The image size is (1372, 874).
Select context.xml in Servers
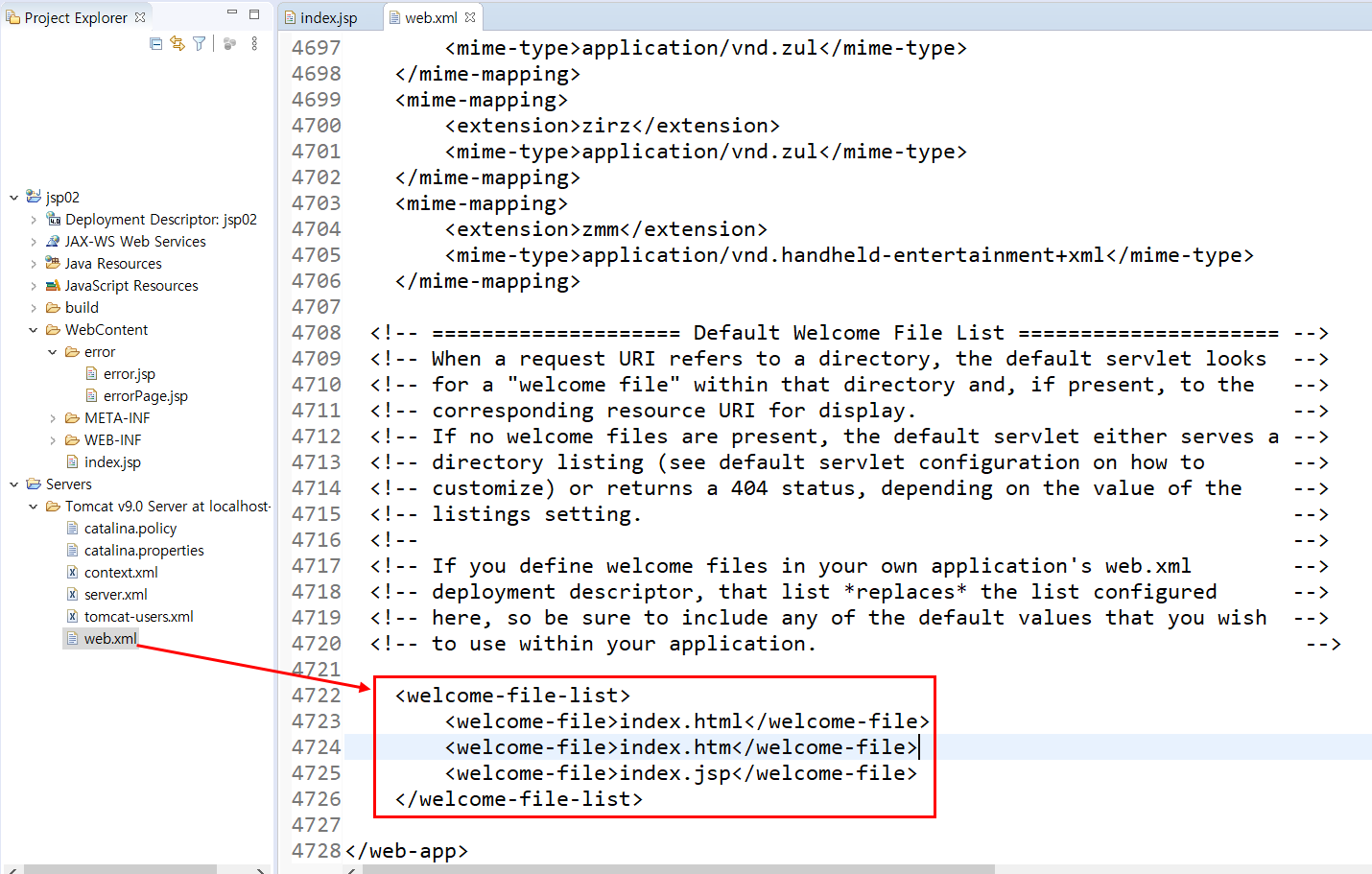click(x=121, y=573)
